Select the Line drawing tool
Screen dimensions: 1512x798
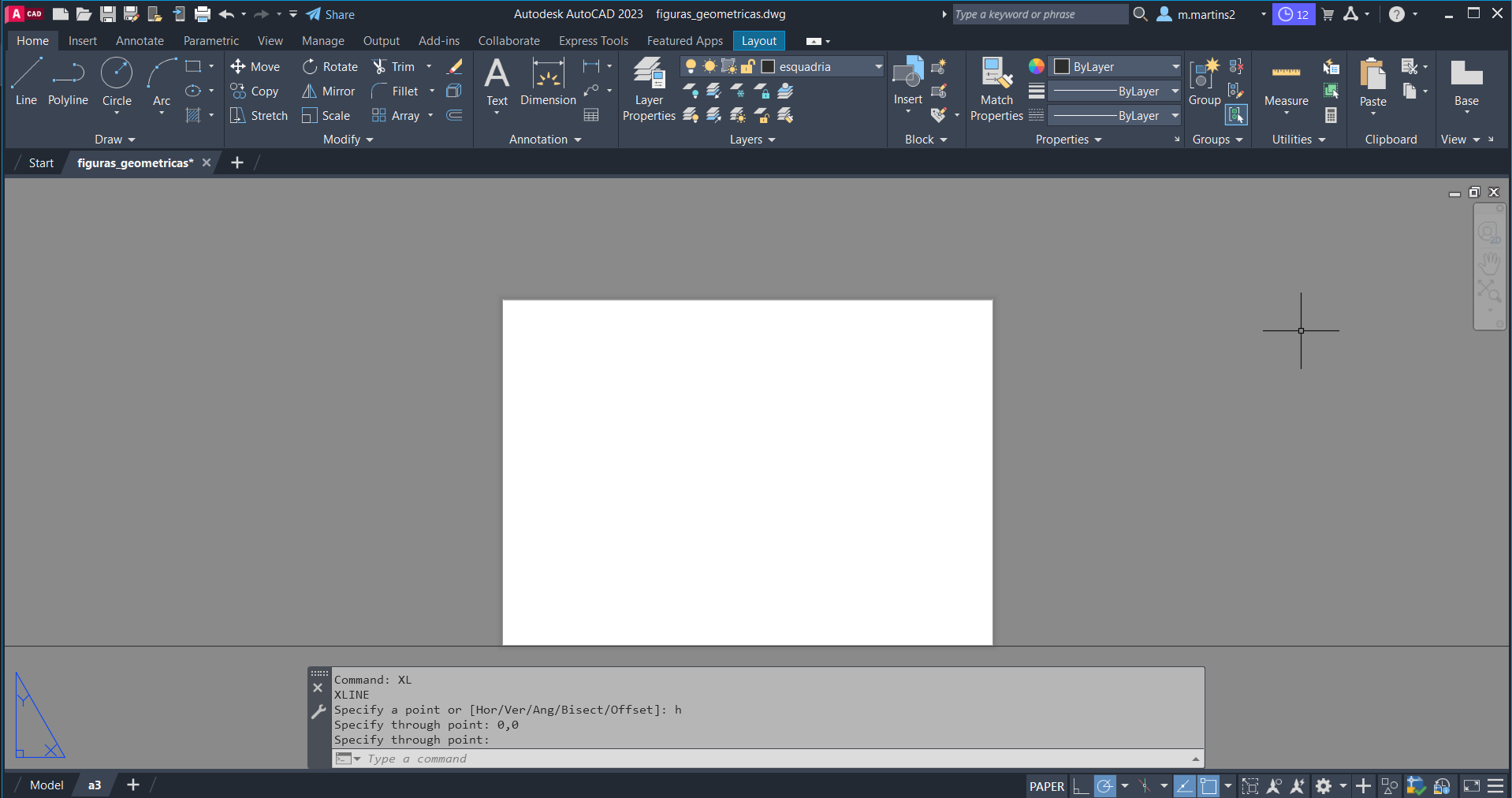(26, 81)
